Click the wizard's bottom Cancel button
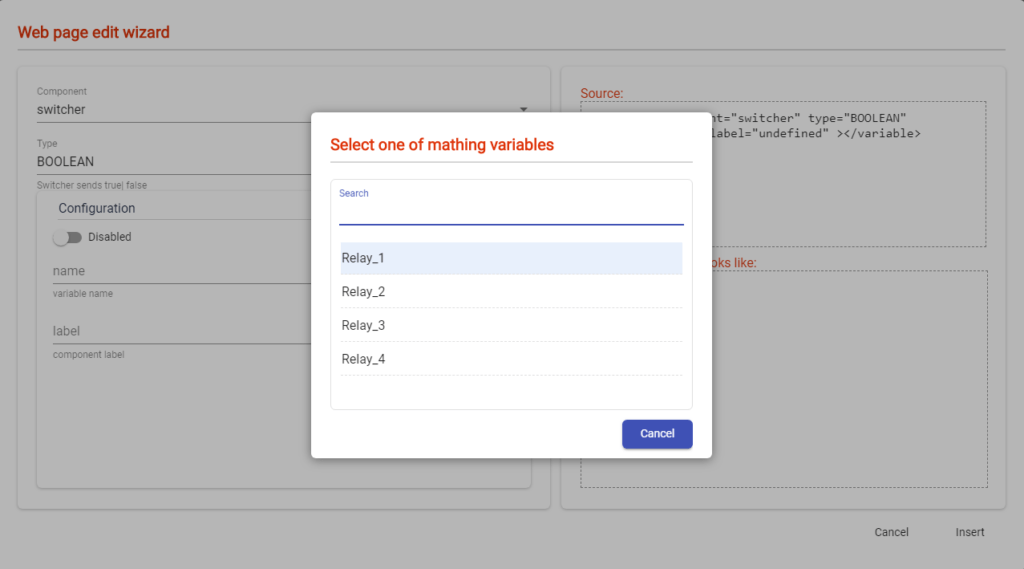The image size is (1024, 569). click(891, 532)
